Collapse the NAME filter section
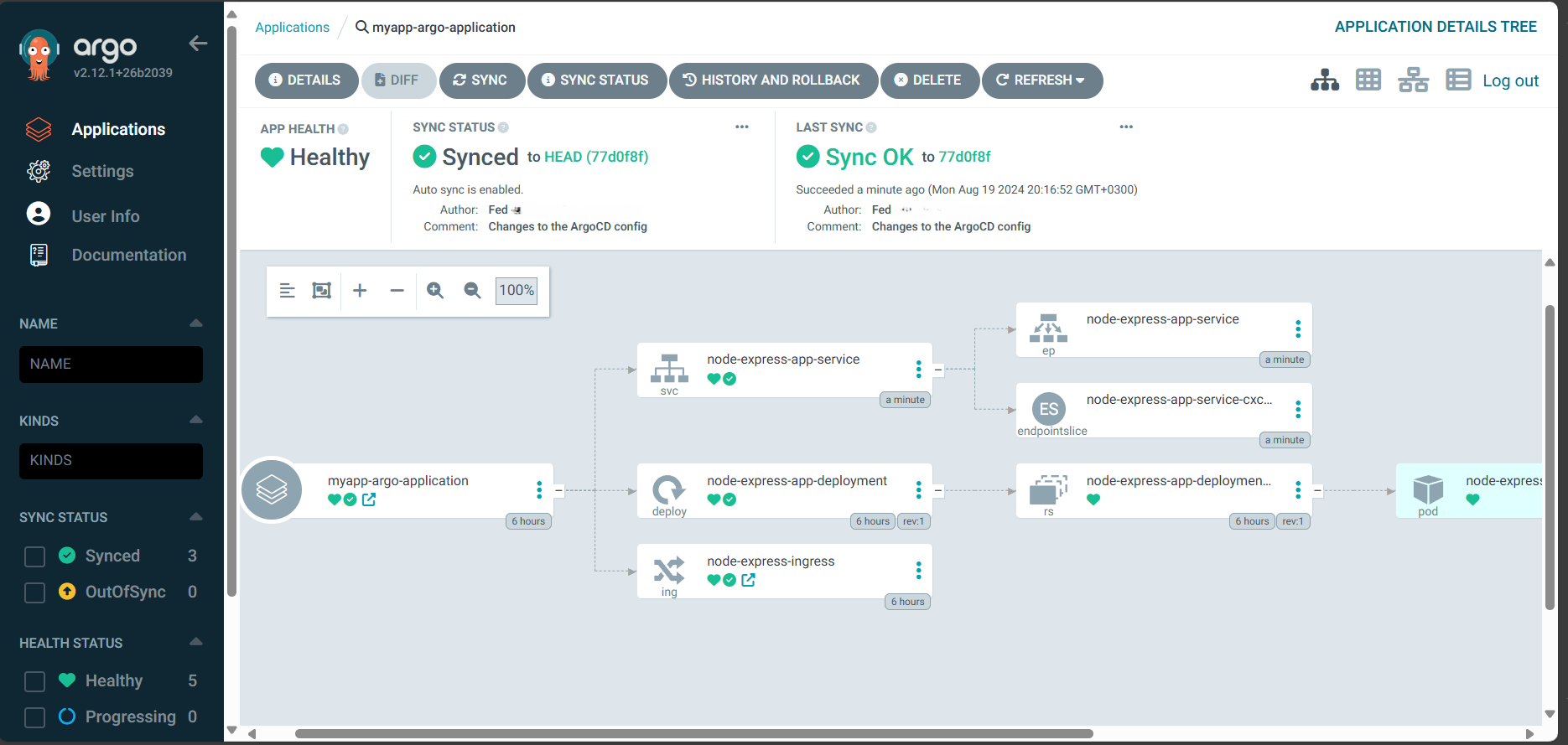 coord(196,323)
